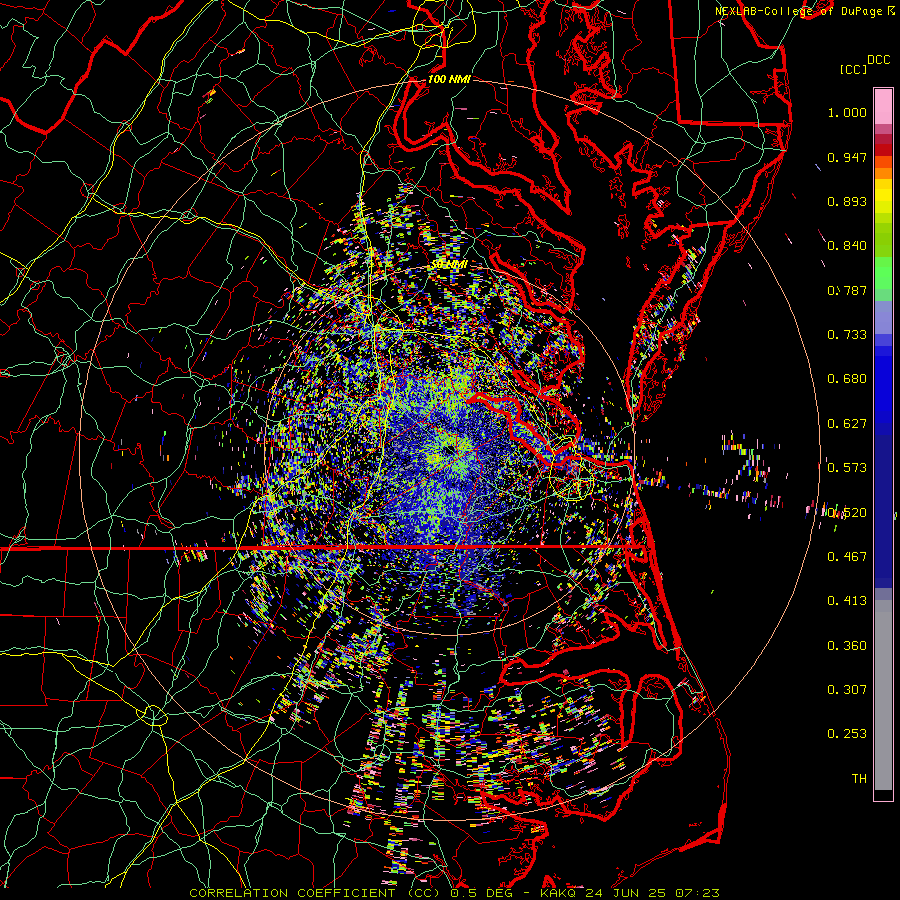Select the 0.253 legend value
This screenshot has height=900, width=900.
tap(847, 734)
